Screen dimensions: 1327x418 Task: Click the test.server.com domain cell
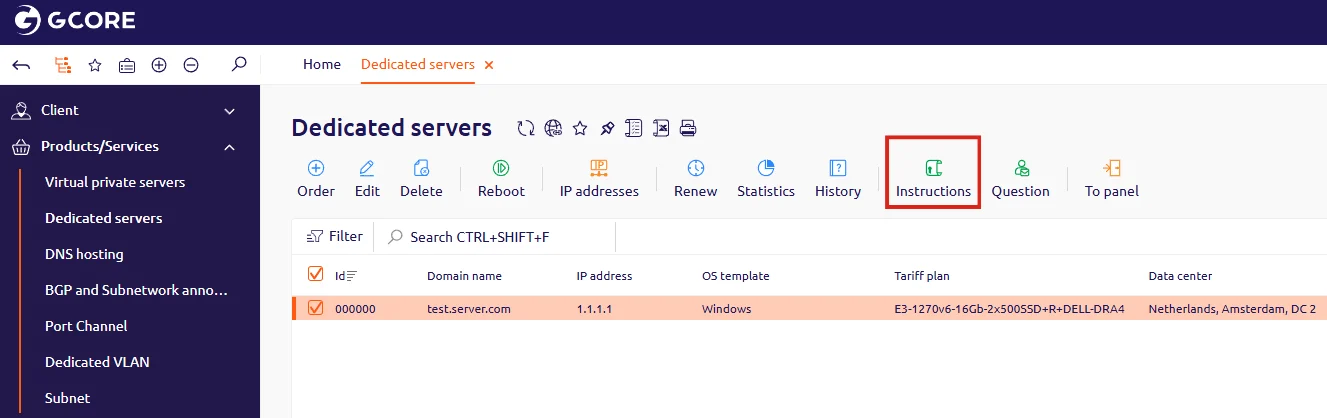click(x=469, y=309)
